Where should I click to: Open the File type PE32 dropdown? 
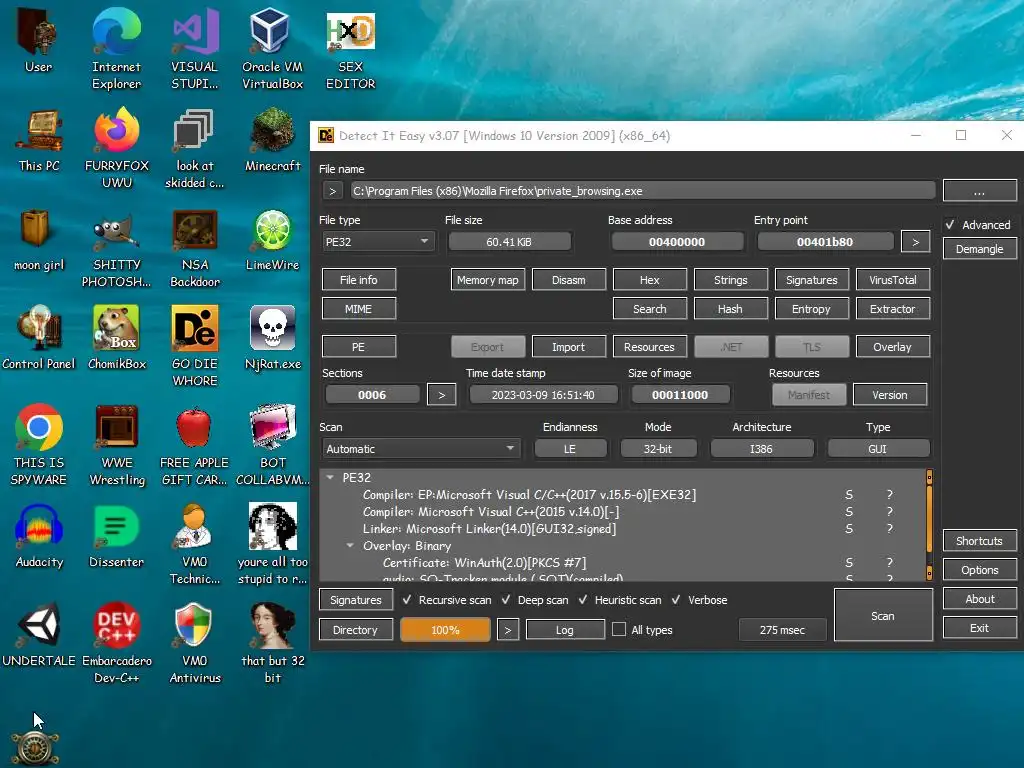pos(377,242)
